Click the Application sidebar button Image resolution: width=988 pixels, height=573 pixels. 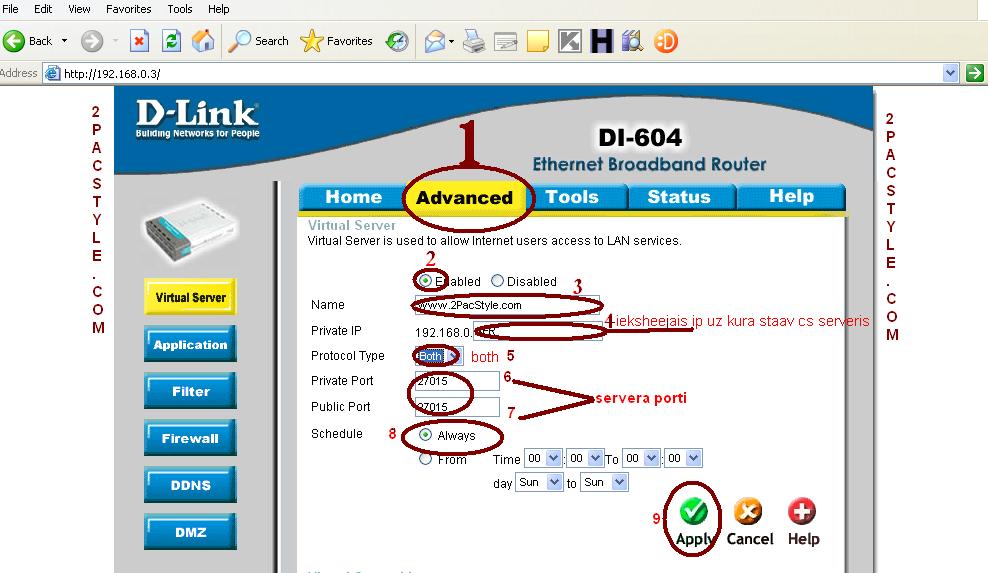[x=190, y=344]
